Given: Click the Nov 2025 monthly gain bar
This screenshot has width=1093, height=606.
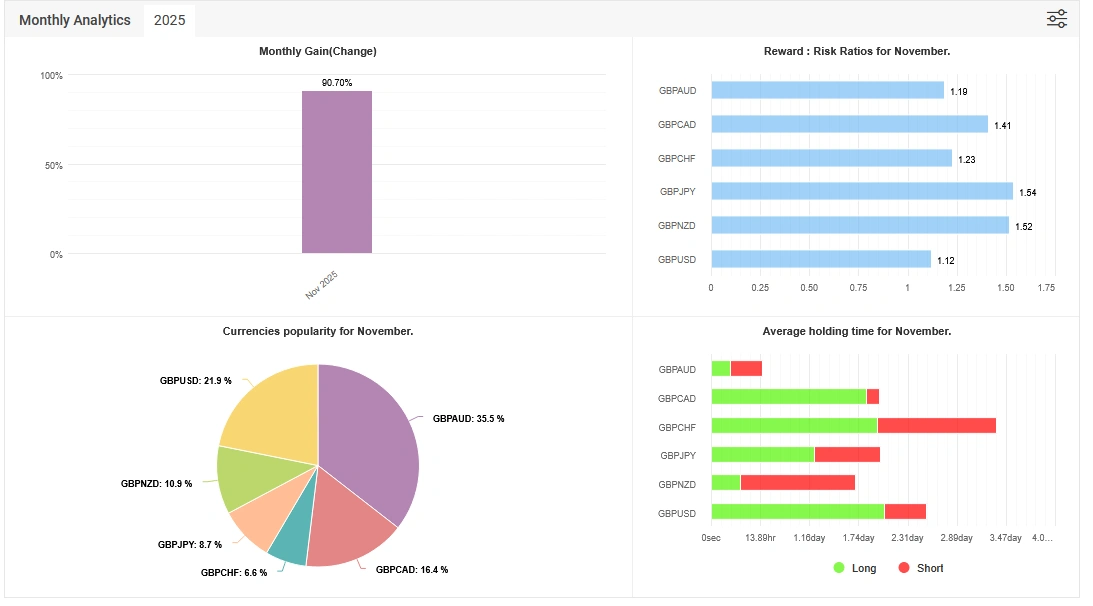Looking at the screenshot, I should pyautogui.click(x=337, y=172).
